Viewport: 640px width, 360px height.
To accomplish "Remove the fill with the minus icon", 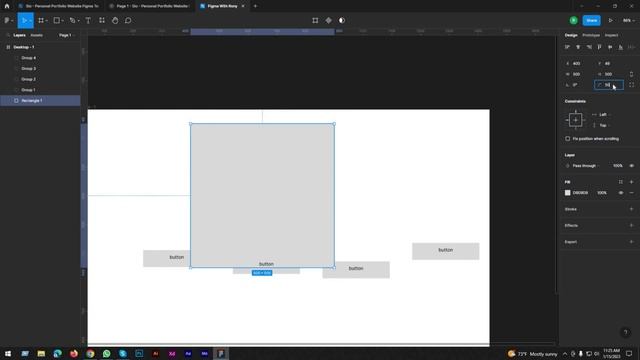I will (x=631, y=193).
